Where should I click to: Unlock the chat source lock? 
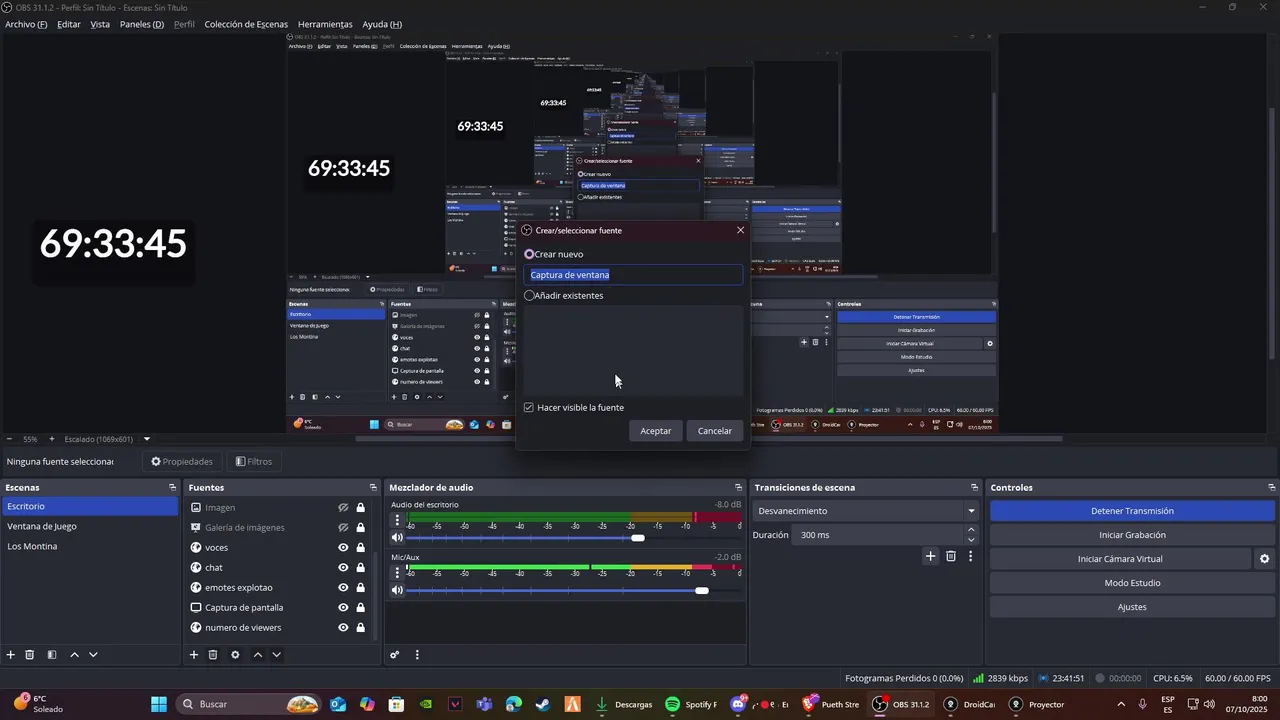(x=360, y=567)
